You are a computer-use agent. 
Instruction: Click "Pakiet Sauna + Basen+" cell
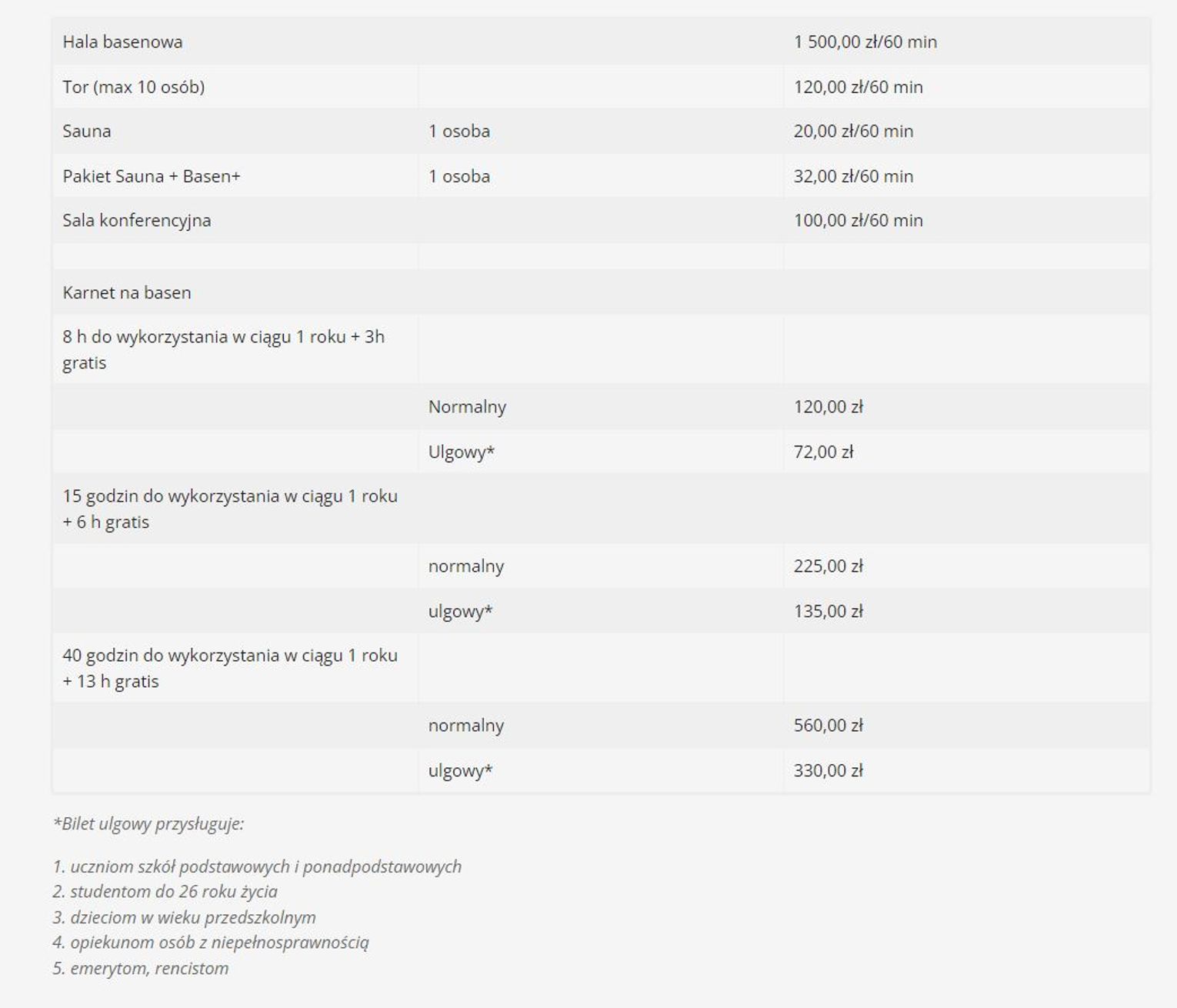pos(151,176)
